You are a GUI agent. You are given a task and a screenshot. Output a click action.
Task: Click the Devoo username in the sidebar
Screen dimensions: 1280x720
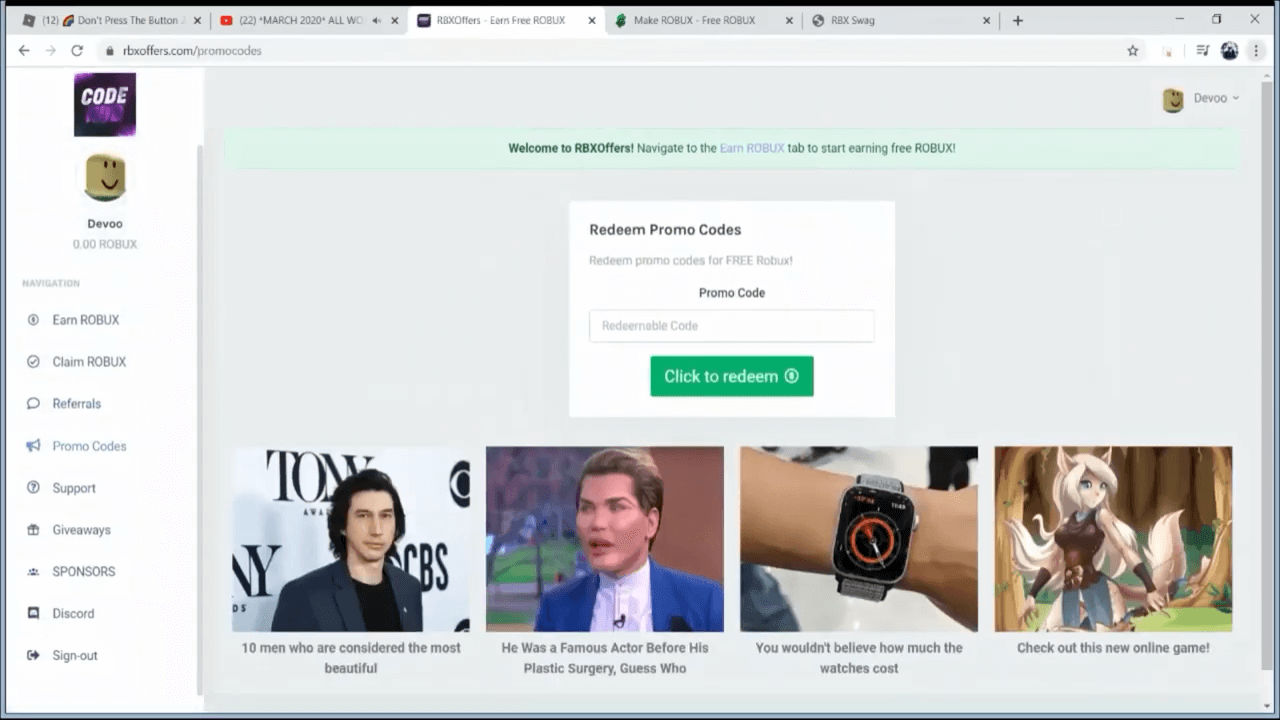(105, 224)
